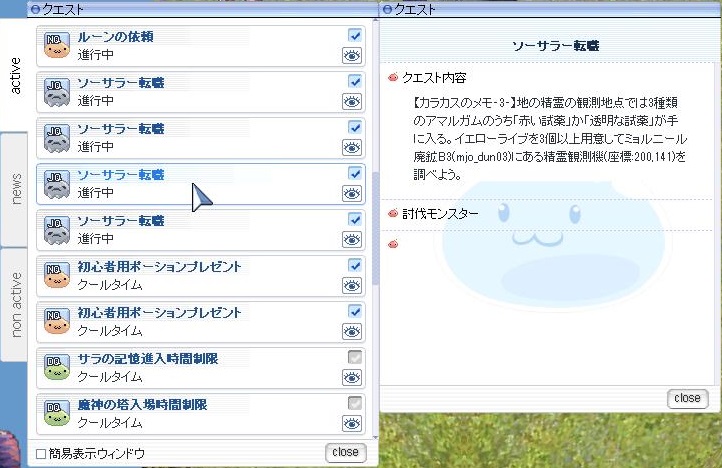The width and height of the screenshot is (722, 468).
Task: Enable the 簡易表示ウィンドウ checkbox
Action: pos(41,454)
